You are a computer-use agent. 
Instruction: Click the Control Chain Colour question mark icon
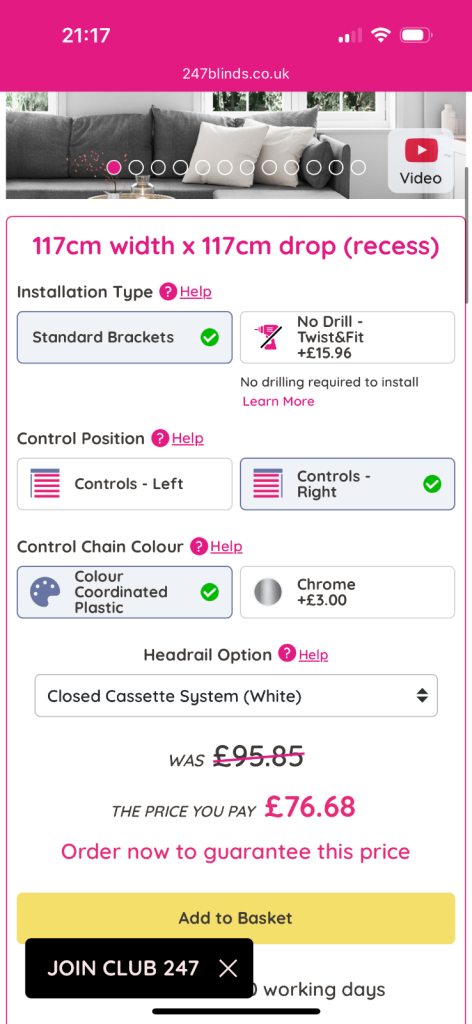(199, 547)
